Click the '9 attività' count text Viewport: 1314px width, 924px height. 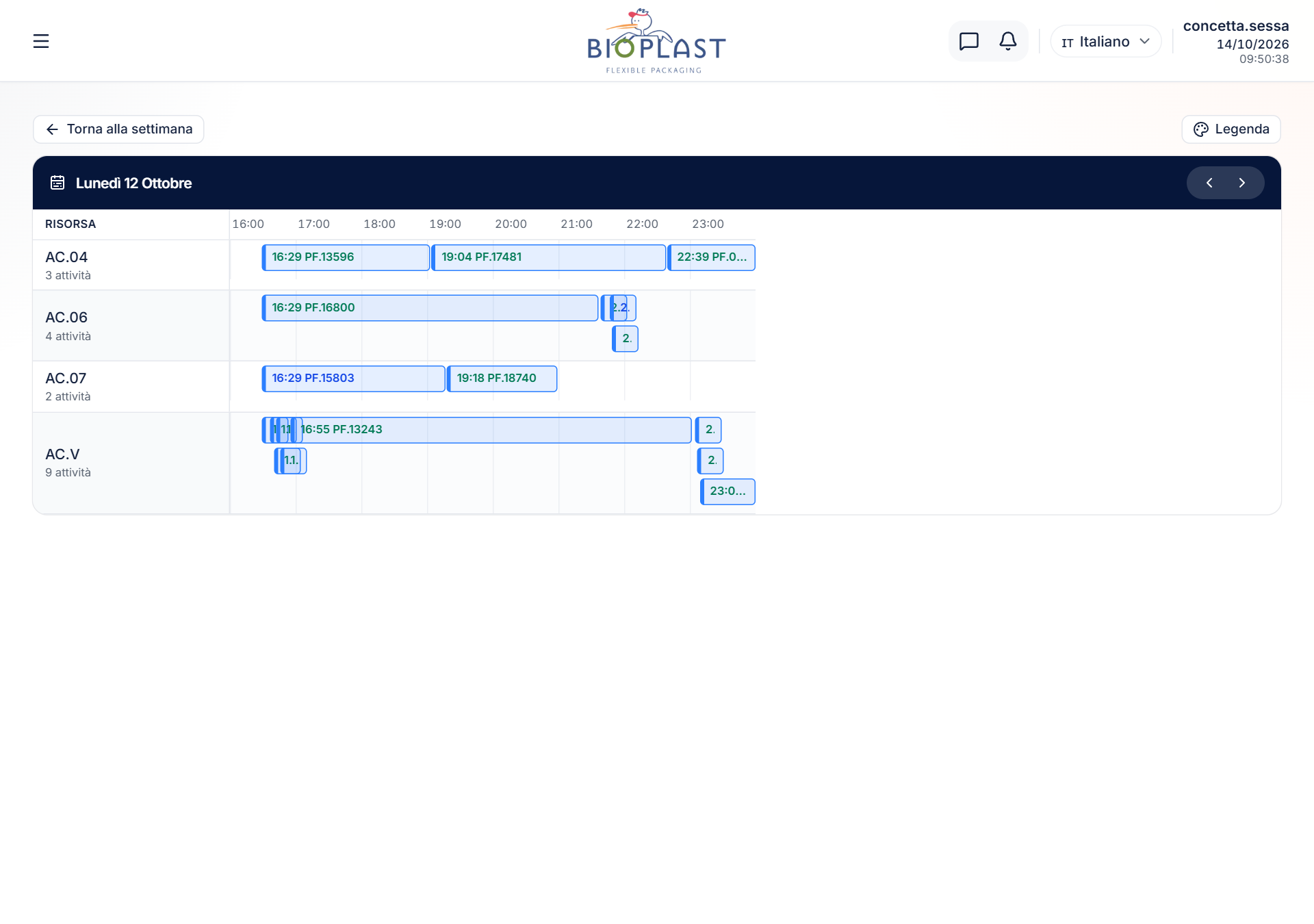[x=68, y=472]
